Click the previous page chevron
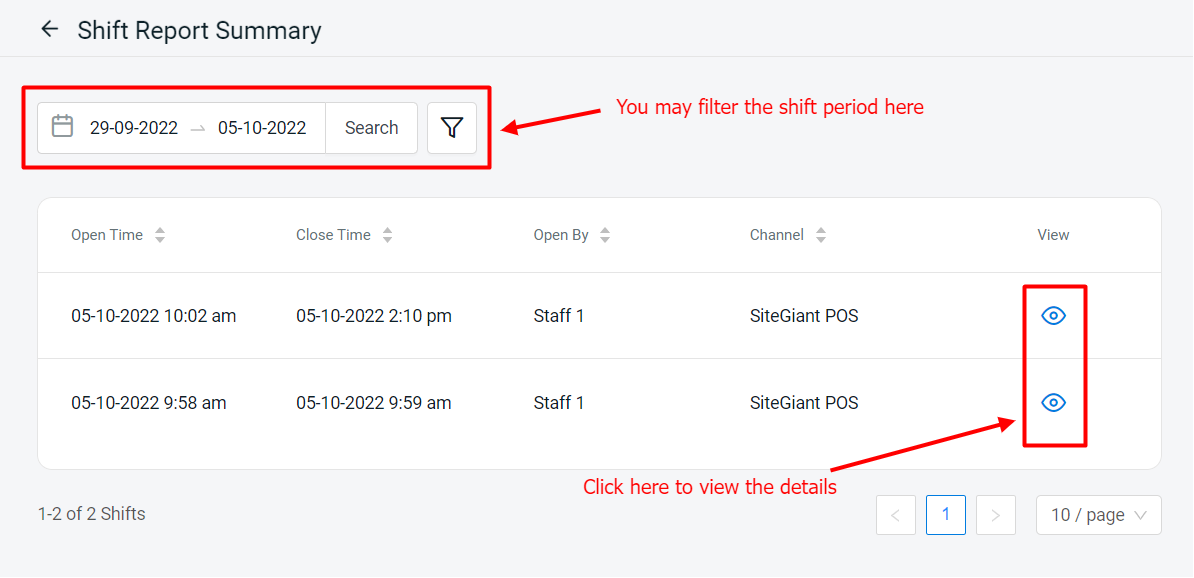The image size is (1194, 578). (895, 514)
